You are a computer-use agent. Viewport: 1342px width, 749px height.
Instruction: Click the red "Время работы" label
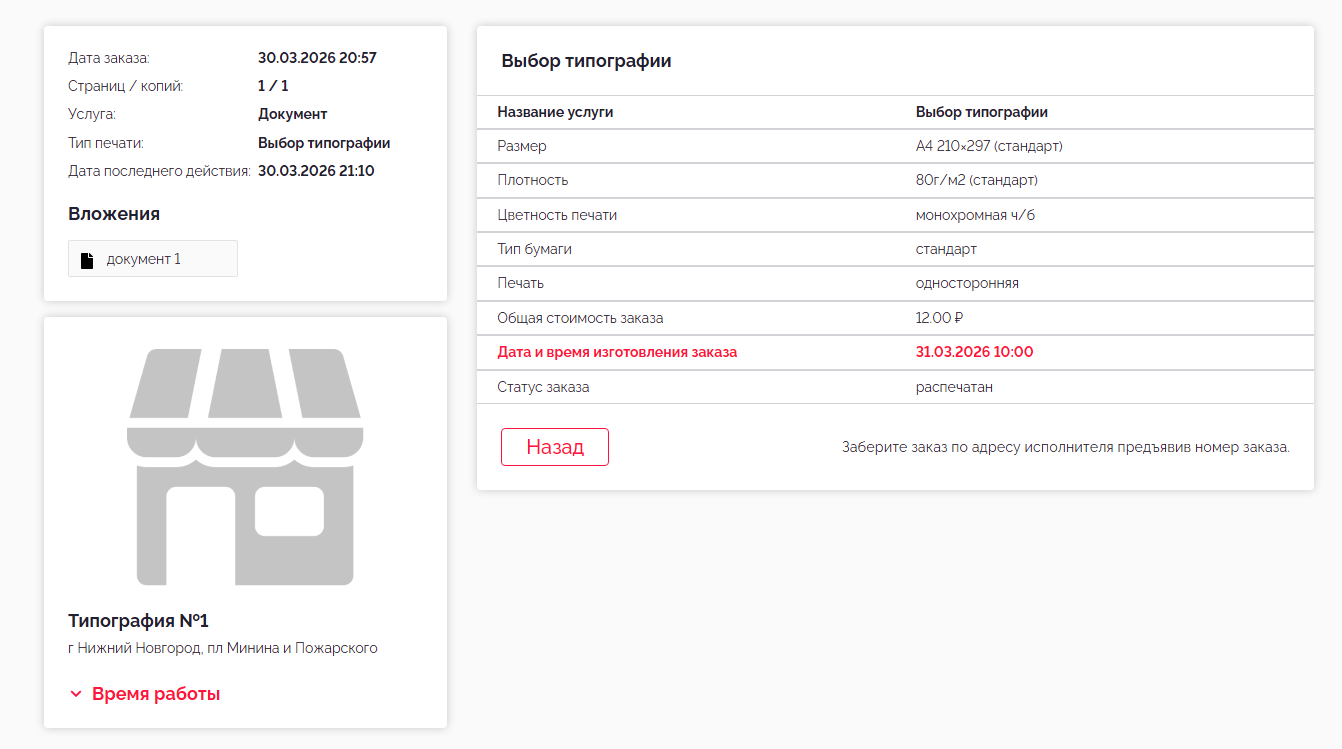point(156,694)
